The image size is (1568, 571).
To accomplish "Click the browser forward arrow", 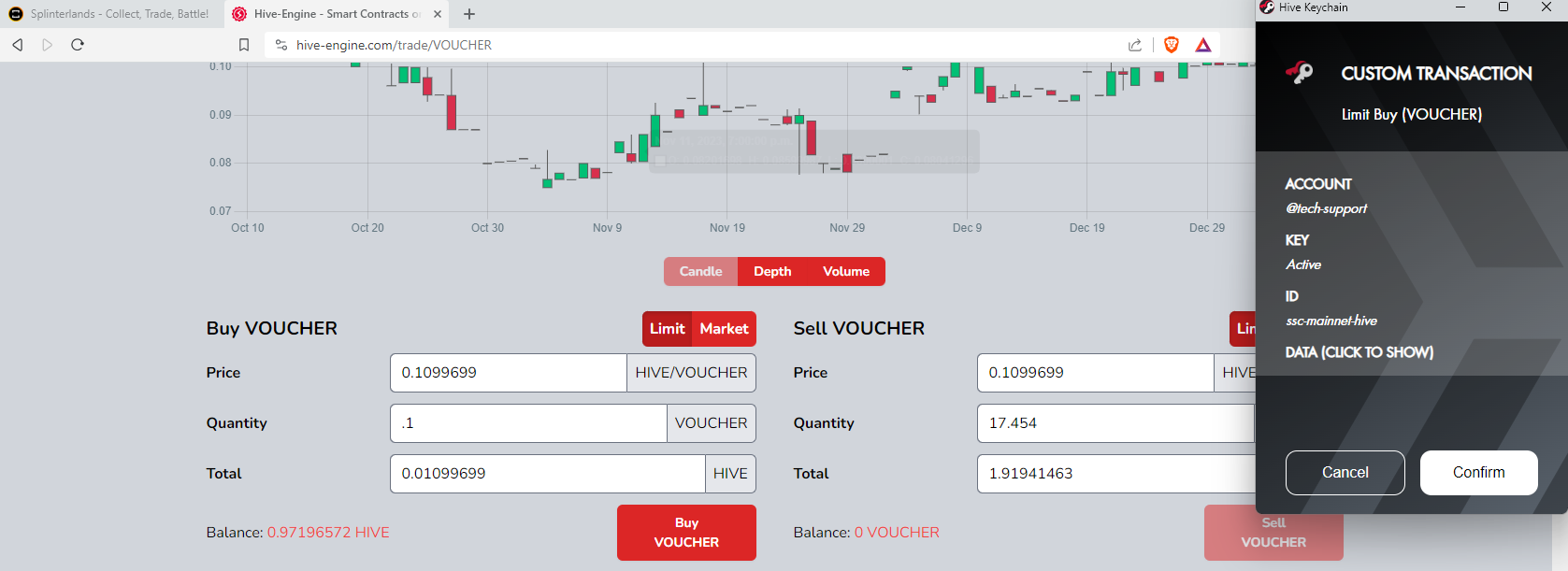I will click(x=48, y=45).
